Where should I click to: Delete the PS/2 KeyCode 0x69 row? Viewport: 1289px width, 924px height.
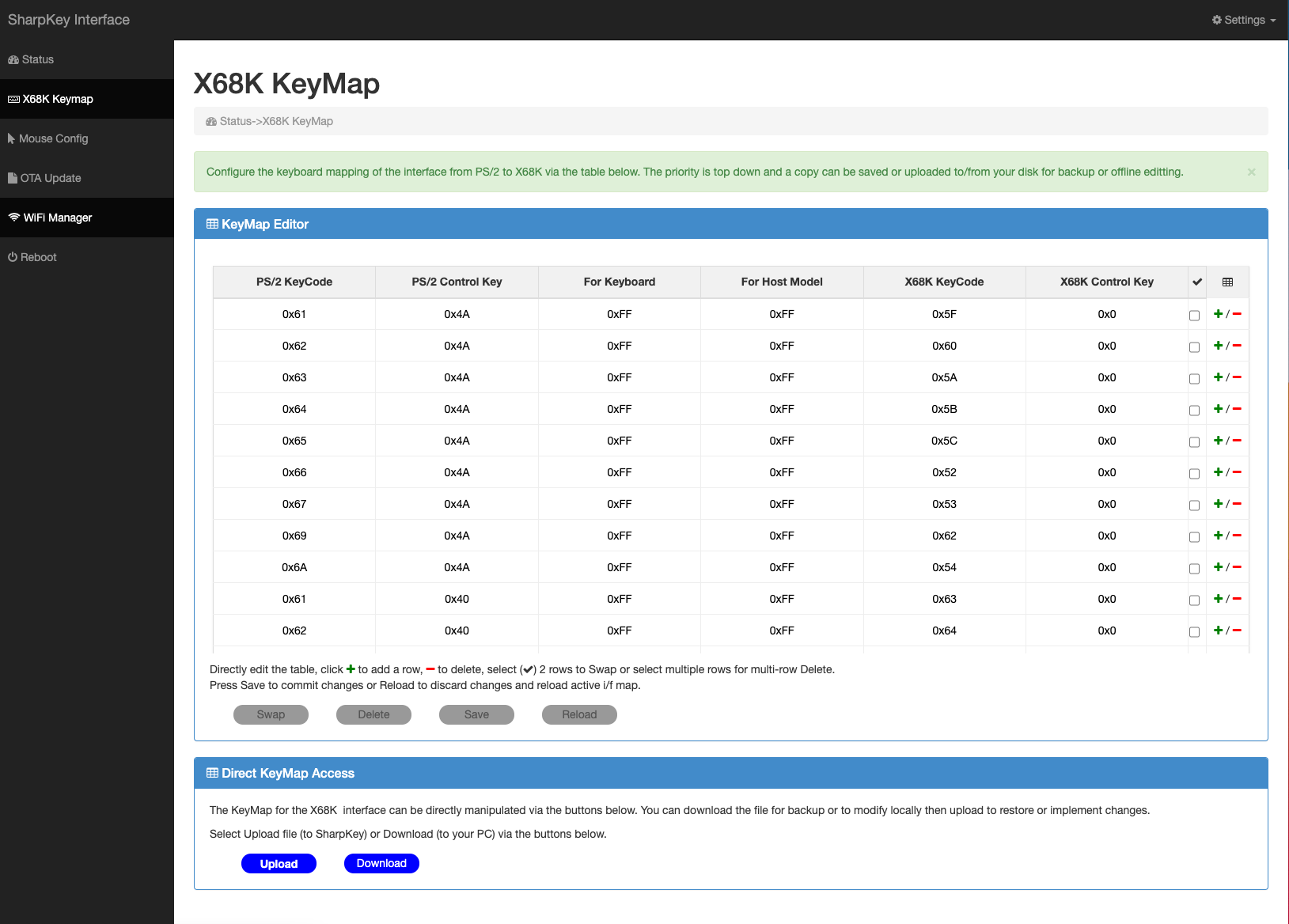(1237, 536)
